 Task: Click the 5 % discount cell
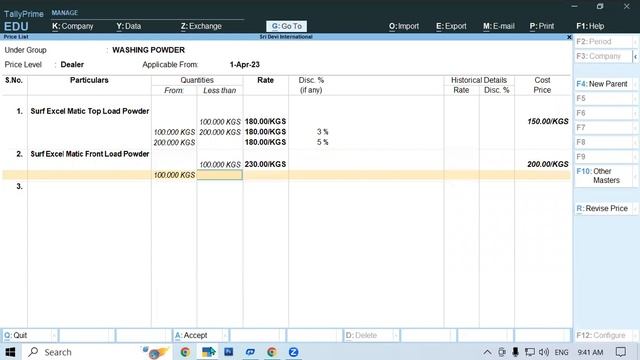[322, 142]
